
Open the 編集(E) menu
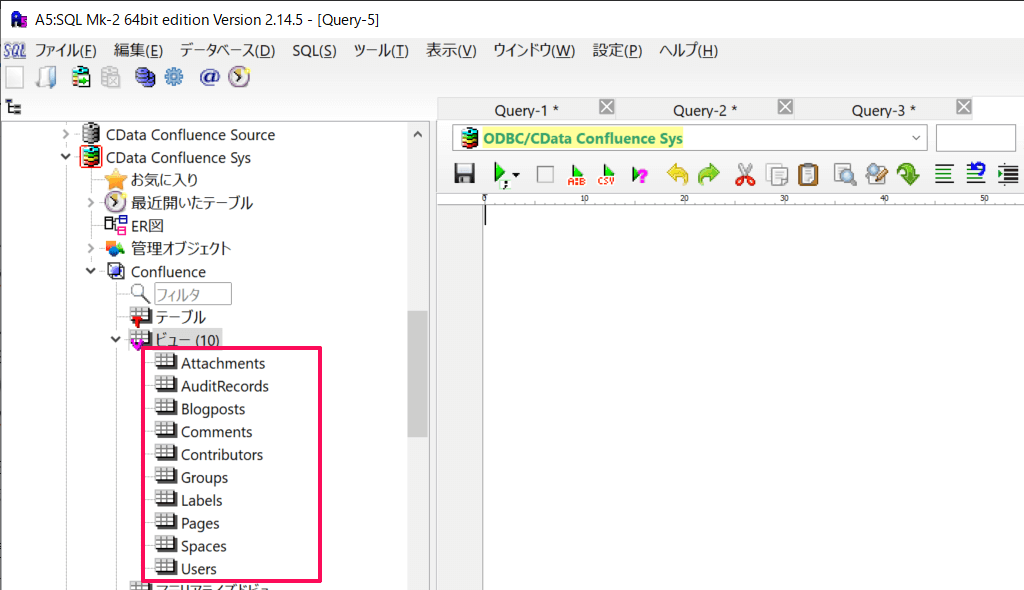(138, 50)
